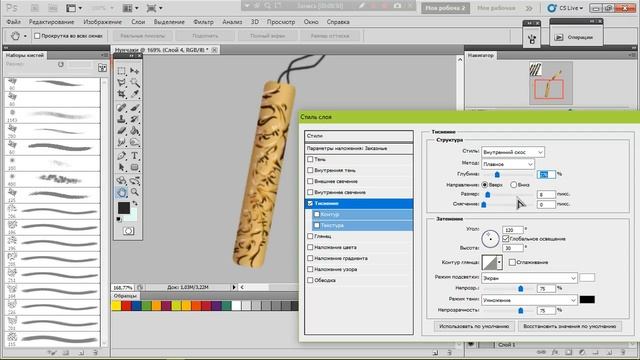The height and width of the screenshot is (360, 640).
Task: Click the Глубина slider handle
Action: (497, 175)
